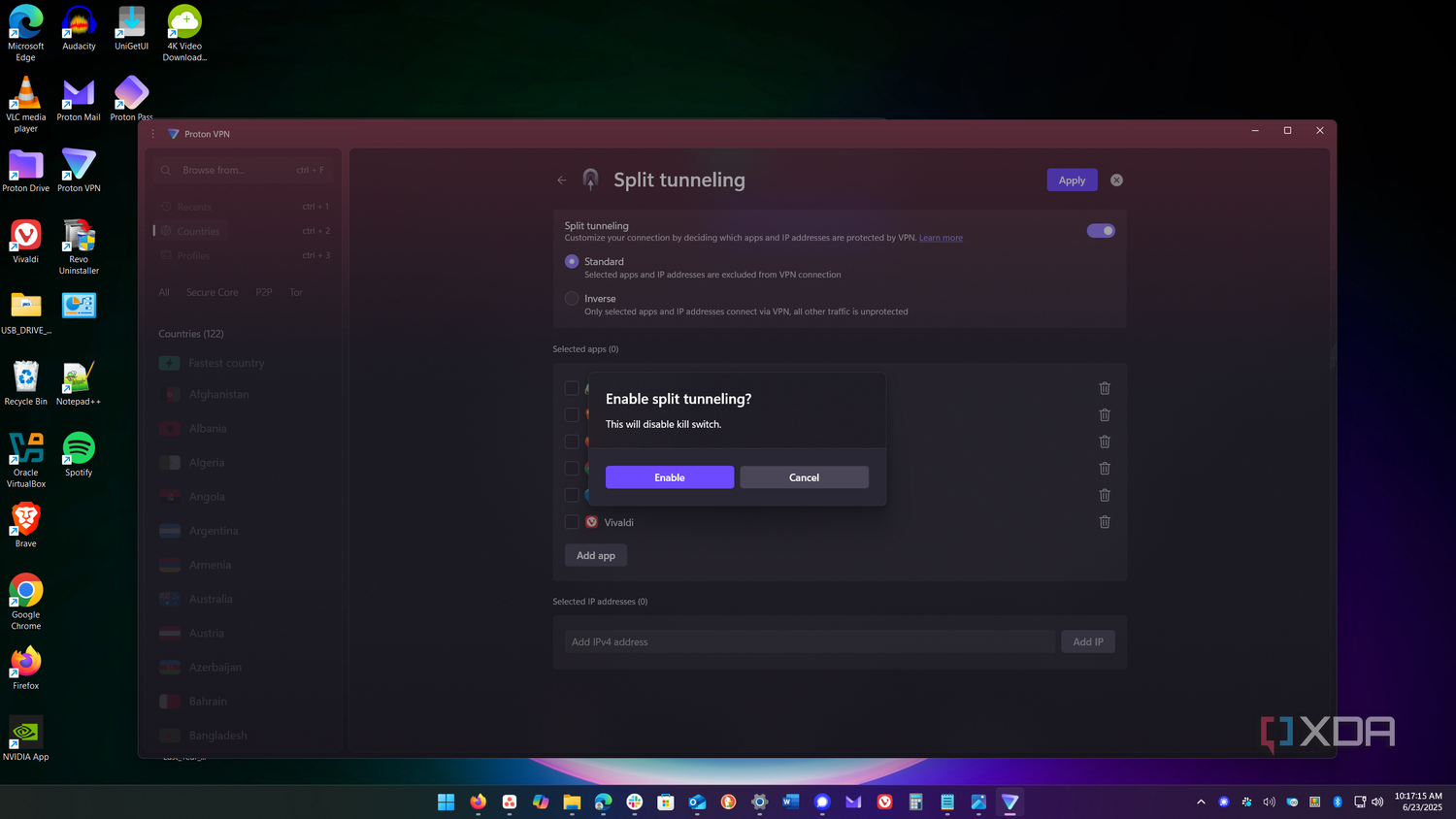Open the Proton Mail desktop icon
This screenshot has width=1456, height=819.
pyautogui.click(x=79, y=99)
